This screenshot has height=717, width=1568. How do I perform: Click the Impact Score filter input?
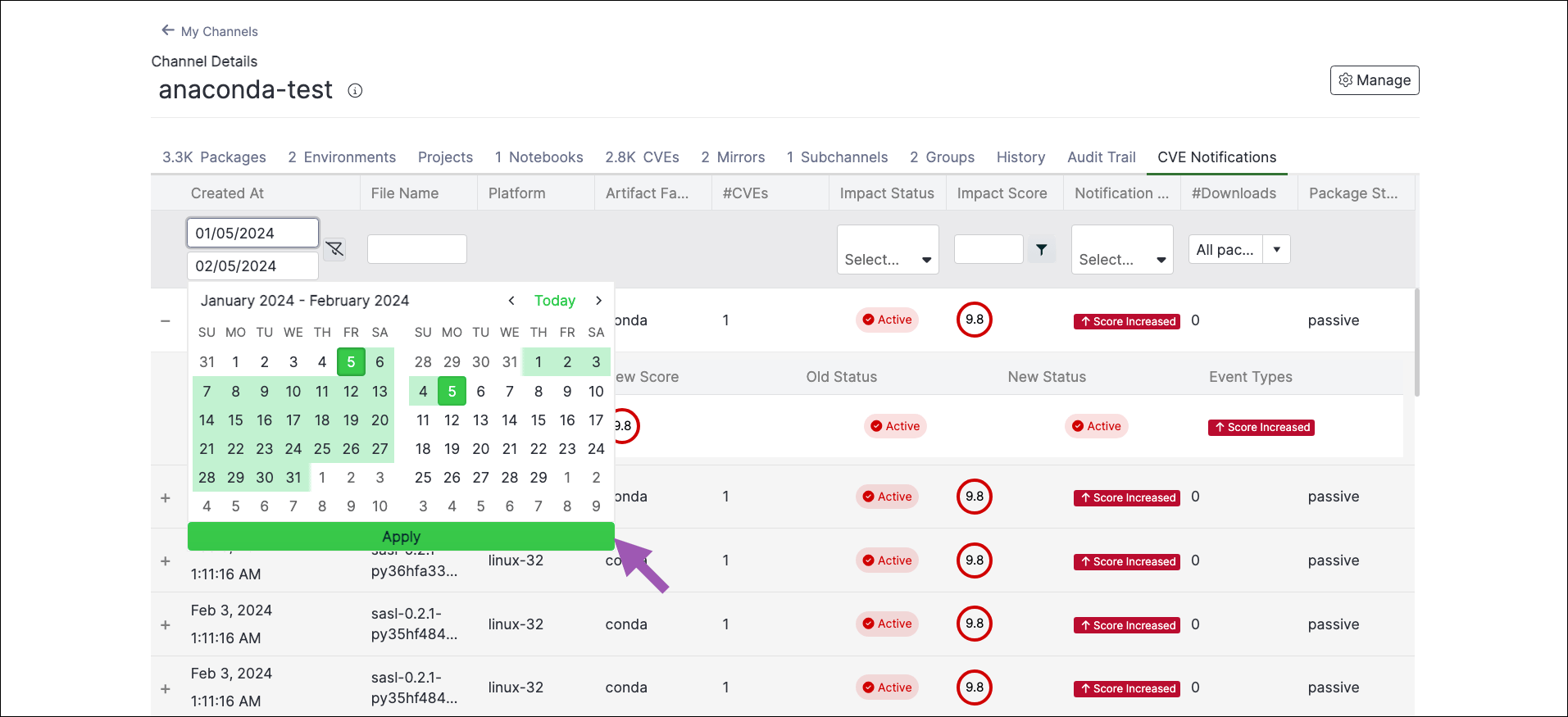tap(989, 249)
